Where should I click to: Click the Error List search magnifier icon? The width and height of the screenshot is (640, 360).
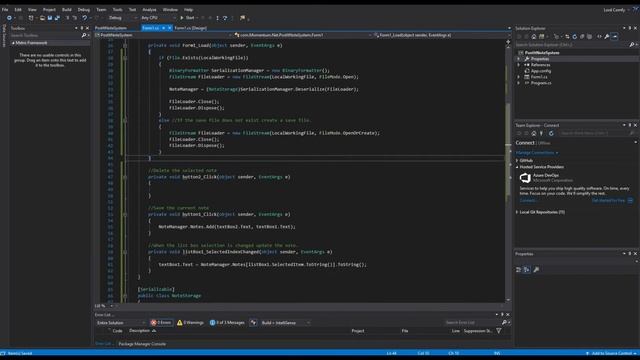504,322
